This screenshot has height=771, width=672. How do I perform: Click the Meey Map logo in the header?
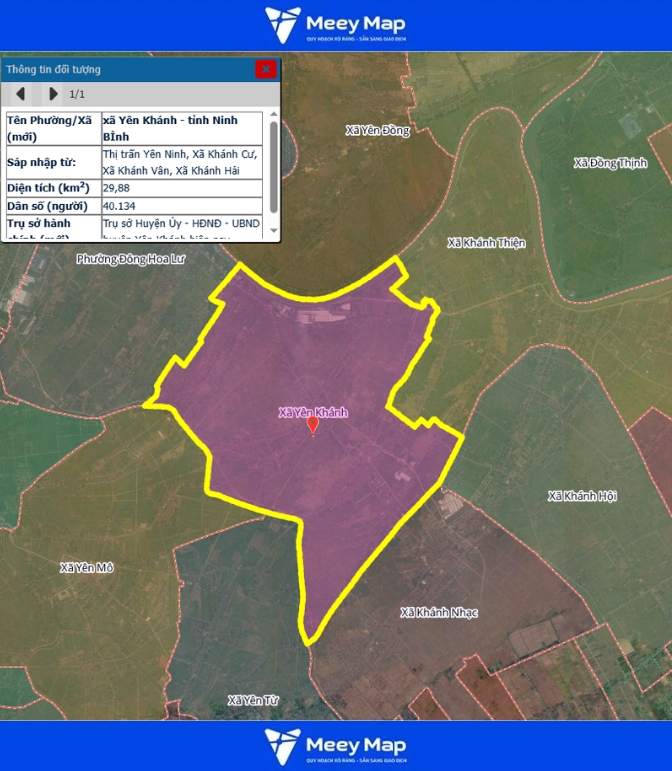point(336,25)
